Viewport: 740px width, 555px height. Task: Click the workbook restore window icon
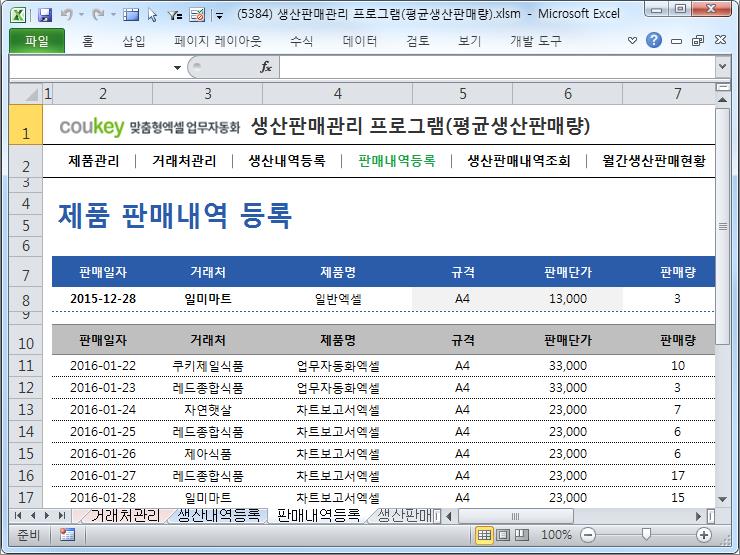point(698,41)
